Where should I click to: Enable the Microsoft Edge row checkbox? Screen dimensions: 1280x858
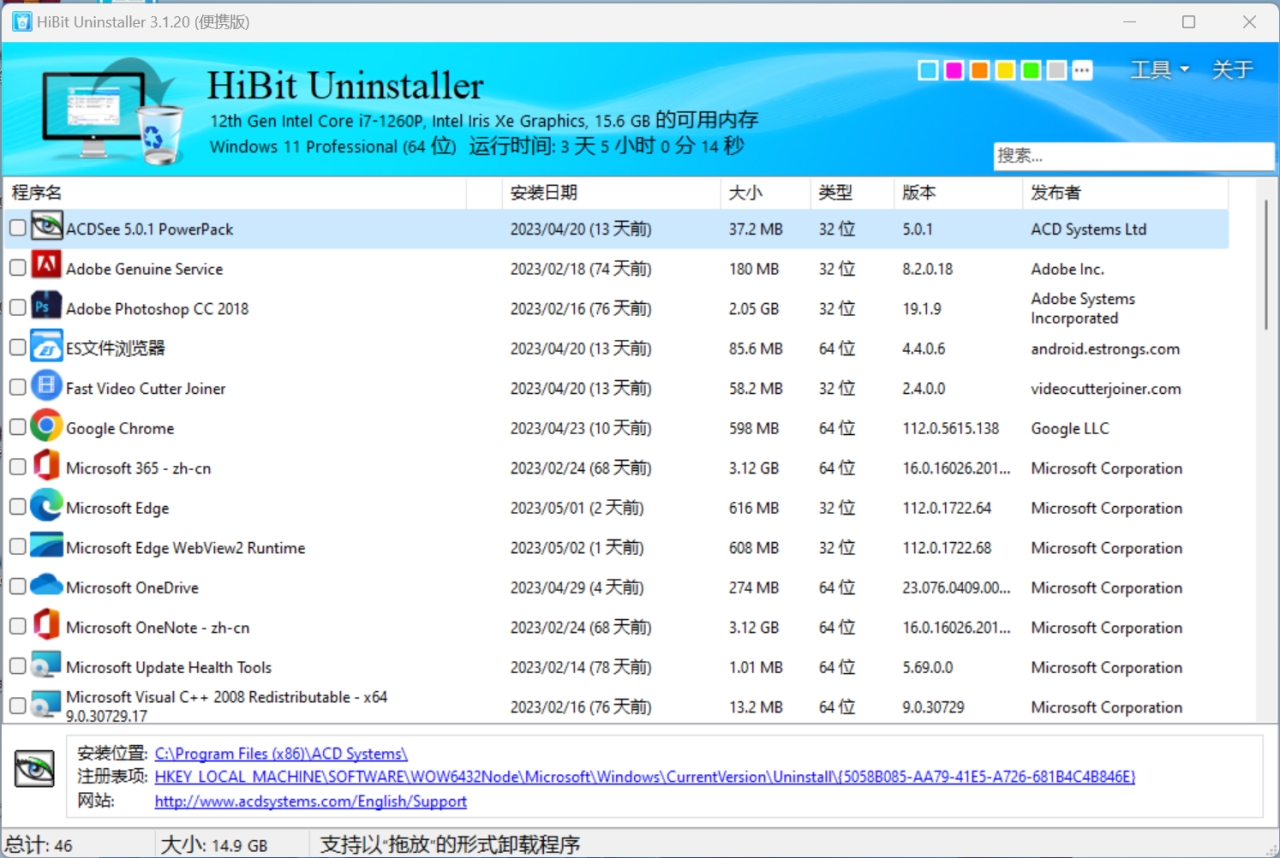(x=17, y=507)
